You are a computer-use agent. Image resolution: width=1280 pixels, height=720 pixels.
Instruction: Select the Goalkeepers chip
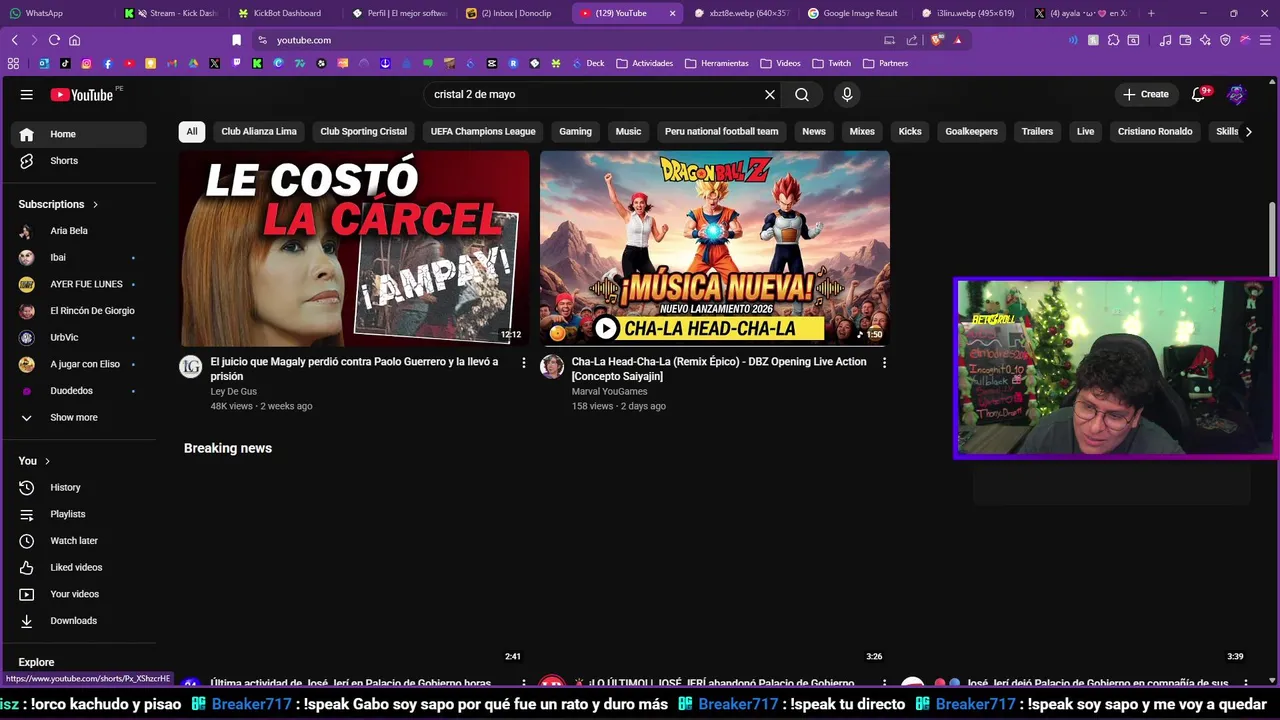click(972, 131)
